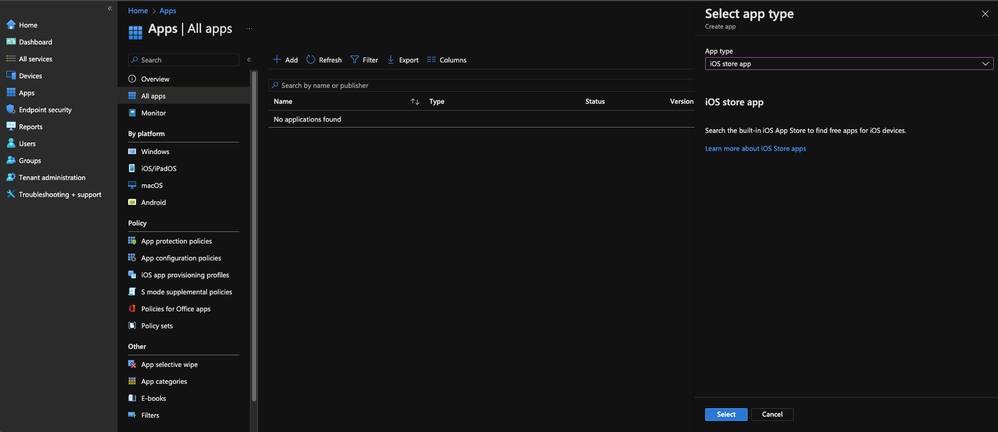The width and height of the screenshot is (998, 432).
Task: Open App configuration policies icon
Action: pyautogui.click(x=132, y=258)
